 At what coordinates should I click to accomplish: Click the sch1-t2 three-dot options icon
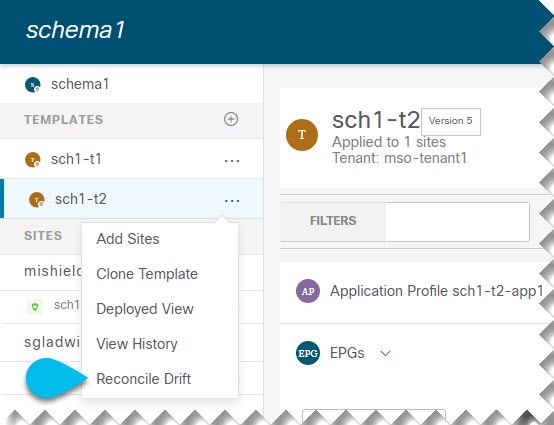232,201
